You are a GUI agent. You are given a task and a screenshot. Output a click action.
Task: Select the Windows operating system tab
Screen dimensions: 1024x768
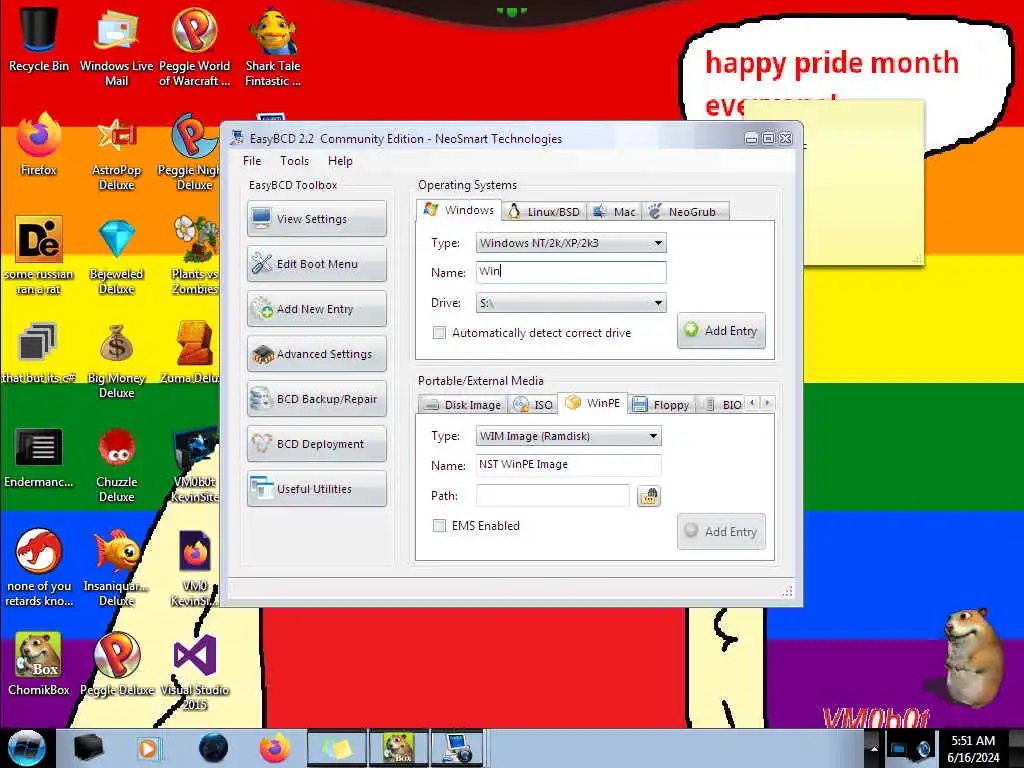pos(459,210)
